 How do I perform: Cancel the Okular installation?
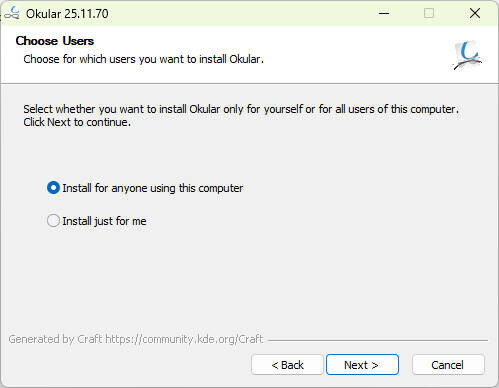pos(448,365)
